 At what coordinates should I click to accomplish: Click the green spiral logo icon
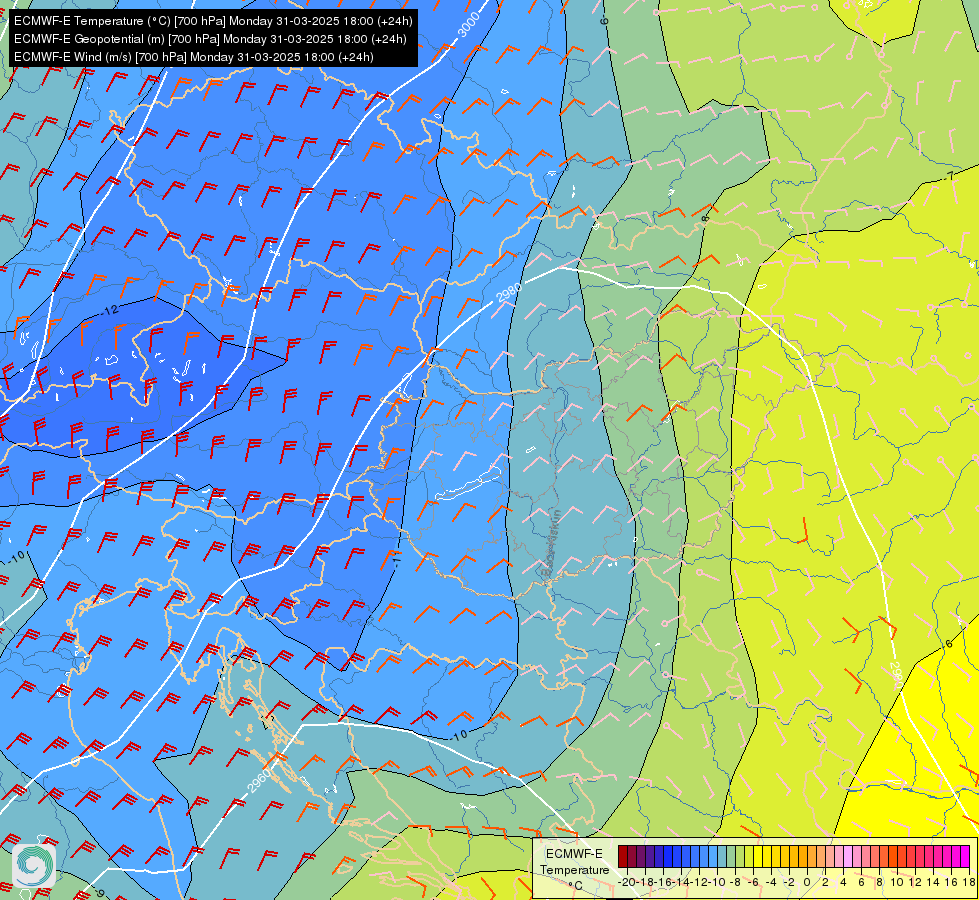34,864
